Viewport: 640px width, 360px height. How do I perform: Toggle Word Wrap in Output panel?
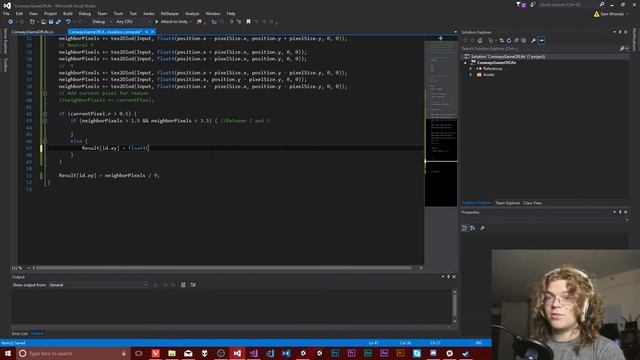[193, 285]
